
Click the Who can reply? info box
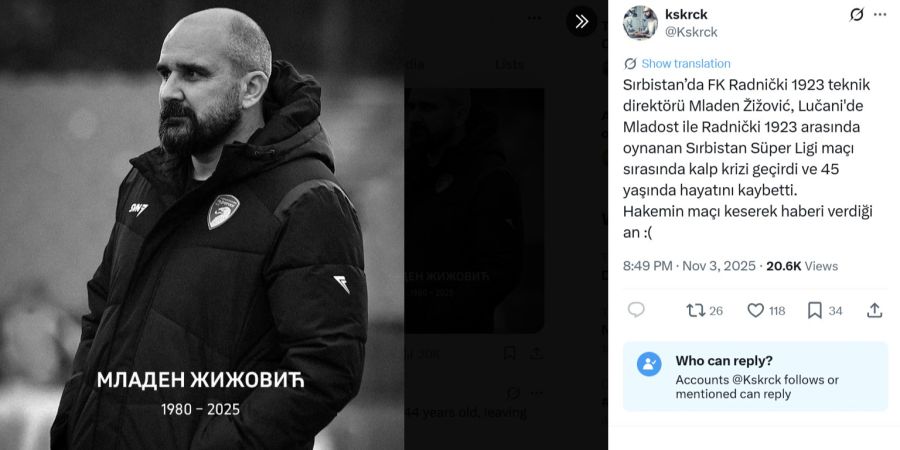pyautogui.click(x=755, y=377)
